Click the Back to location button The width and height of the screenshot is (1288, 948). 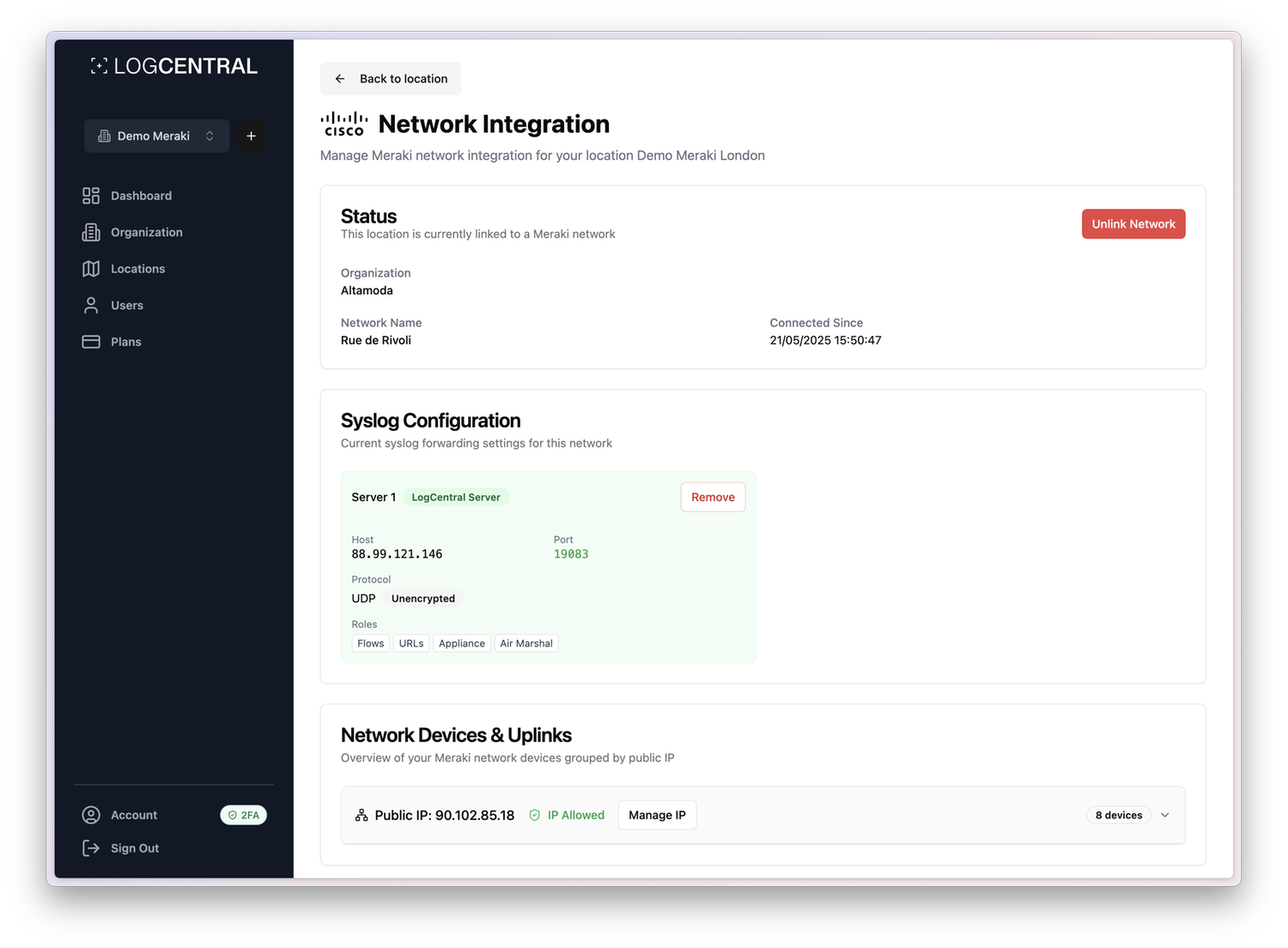[391, 78]
